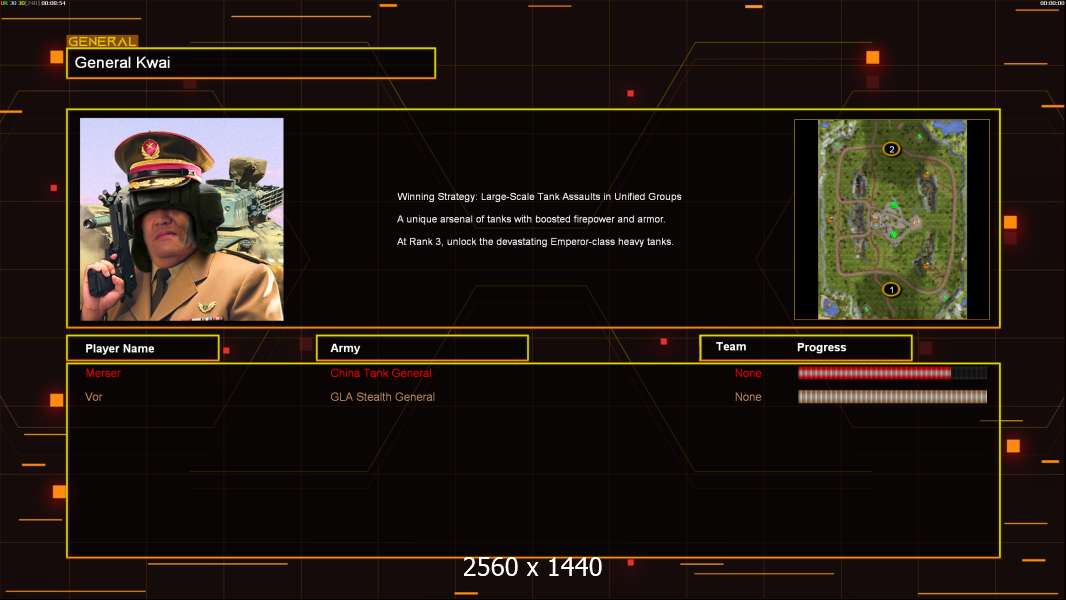Click start position marker 2 on minimap
The width and height of the screenshot is (1066, 600).
click(x=891, y=149)
